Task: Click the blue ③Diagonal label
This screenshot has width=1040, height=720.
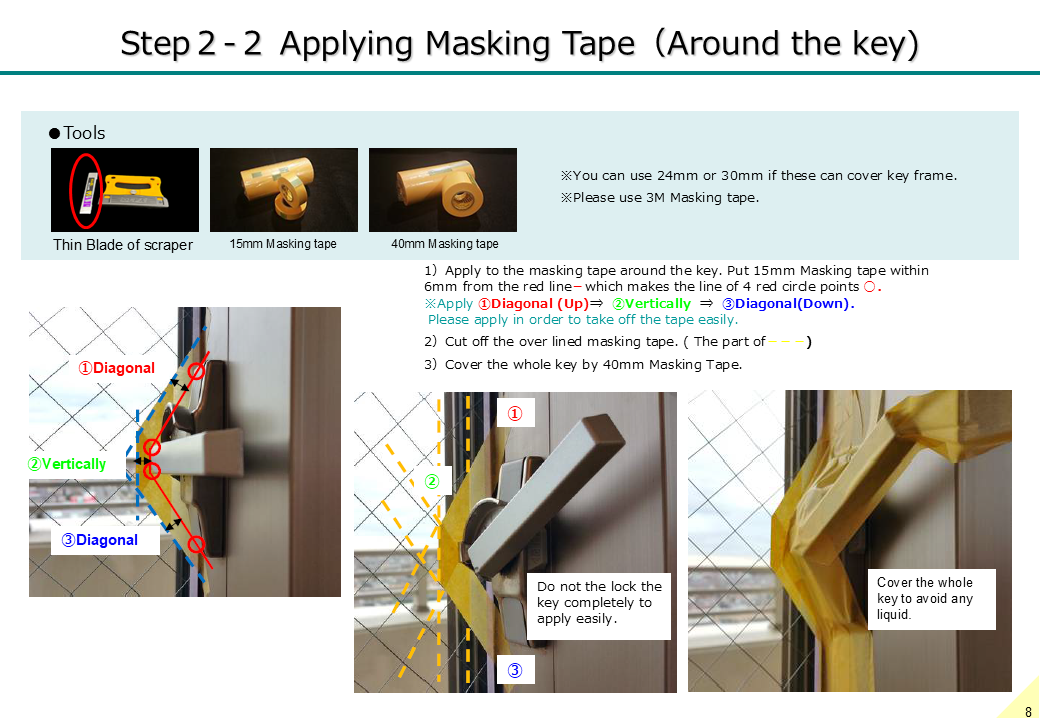Action: (x=100, y=540)
